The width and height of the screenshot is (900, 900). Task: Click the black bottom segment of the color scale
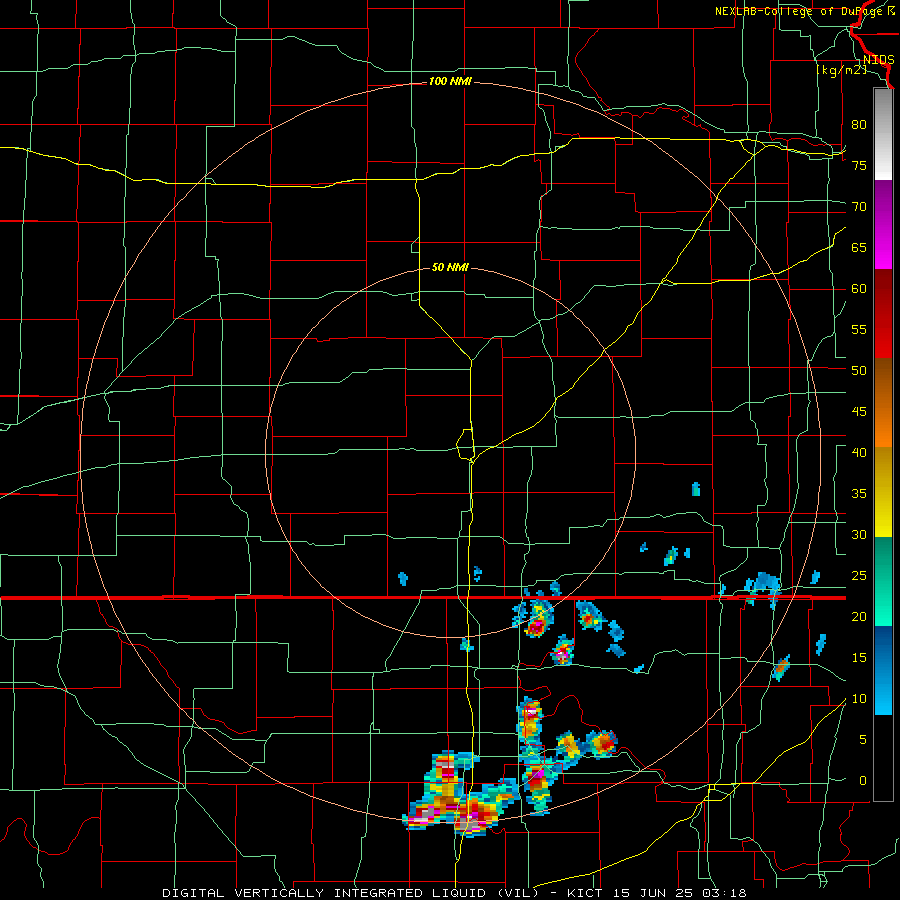883,758
